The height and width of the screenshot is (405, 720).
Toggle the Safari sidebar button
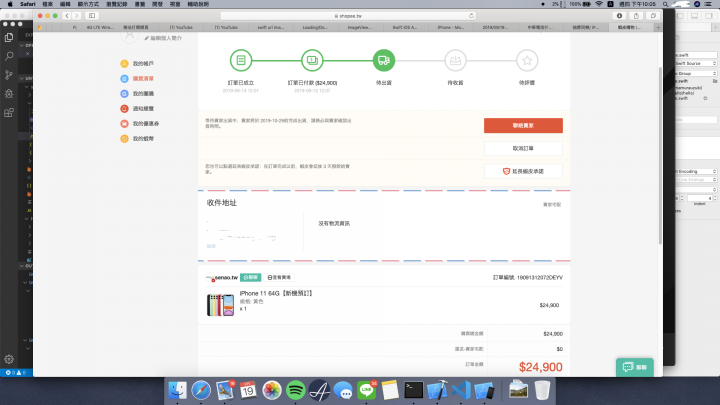click(x=92, y=16)
